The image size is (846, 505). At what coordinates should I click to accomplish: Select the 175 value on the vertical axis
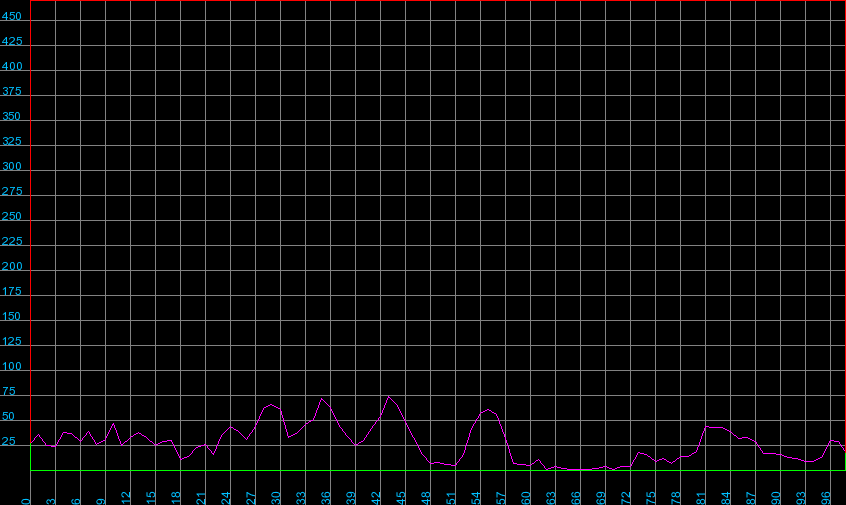(11, 291)
